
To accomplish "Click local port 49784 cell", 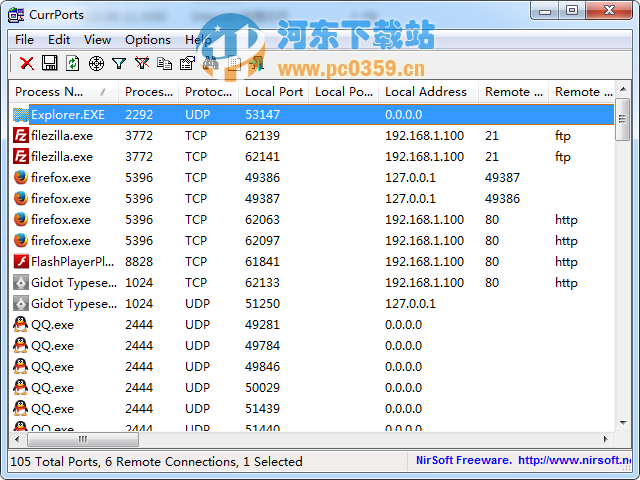I will [x=262, y=346].
